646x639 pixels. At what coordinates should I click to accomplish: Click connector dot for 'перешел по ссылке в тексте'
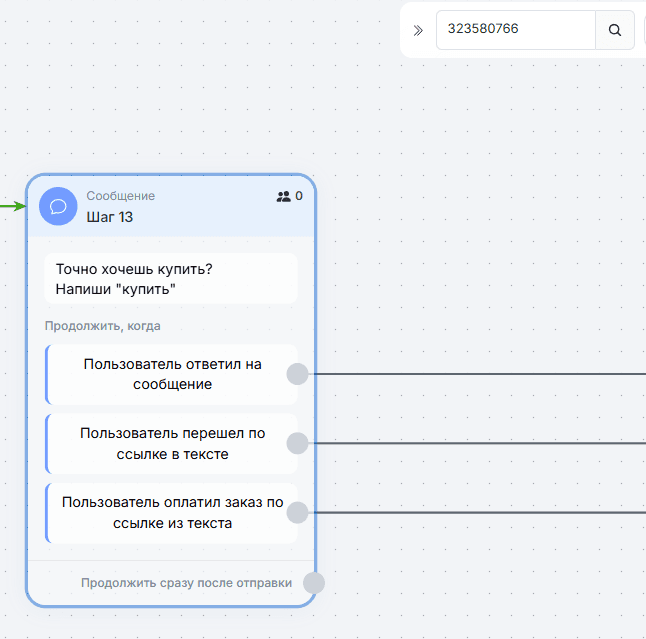tap(297, 443)
